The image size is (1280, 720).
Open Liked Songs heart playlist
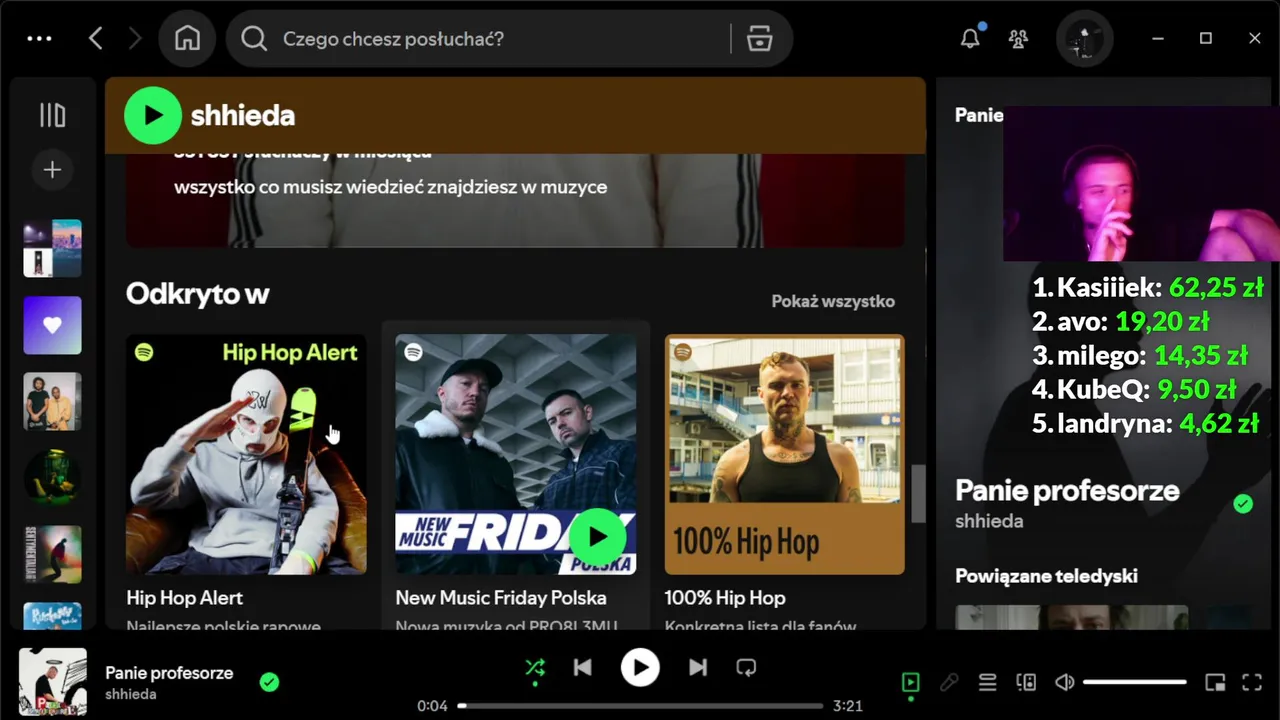click(52, 325)
